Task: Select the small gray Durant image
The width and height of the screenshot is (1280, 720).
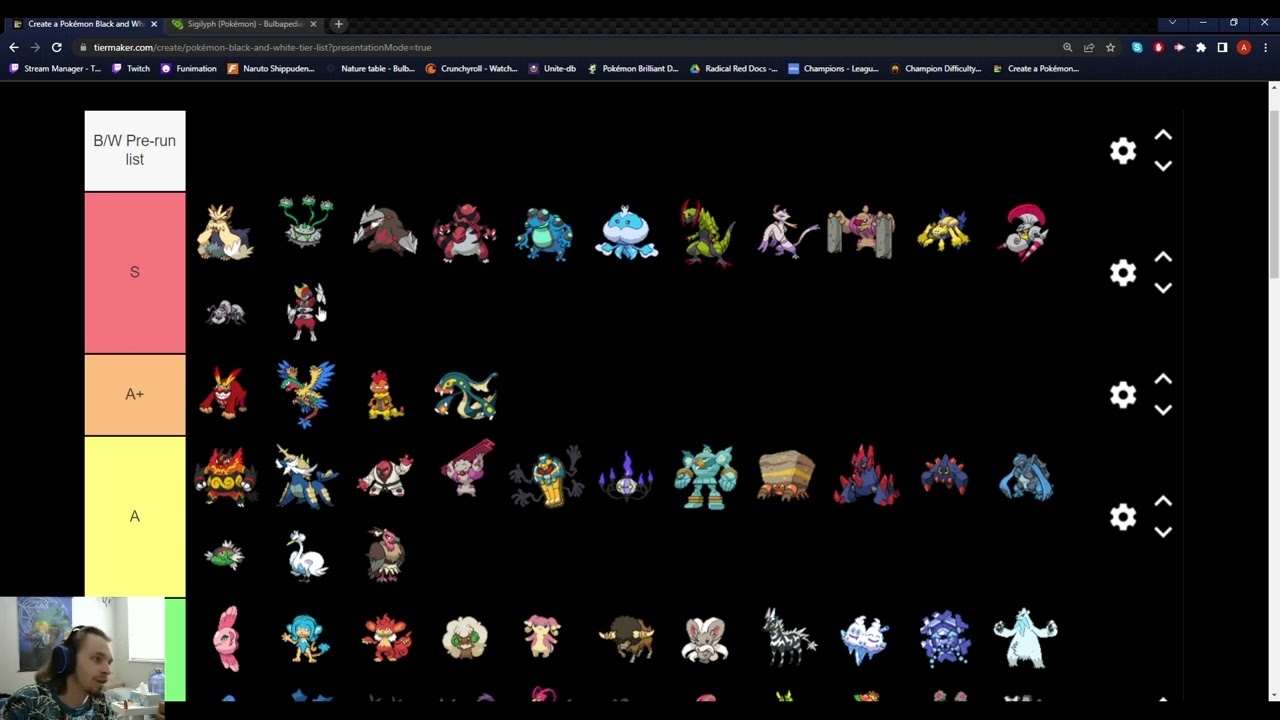Action: [225, 313]
